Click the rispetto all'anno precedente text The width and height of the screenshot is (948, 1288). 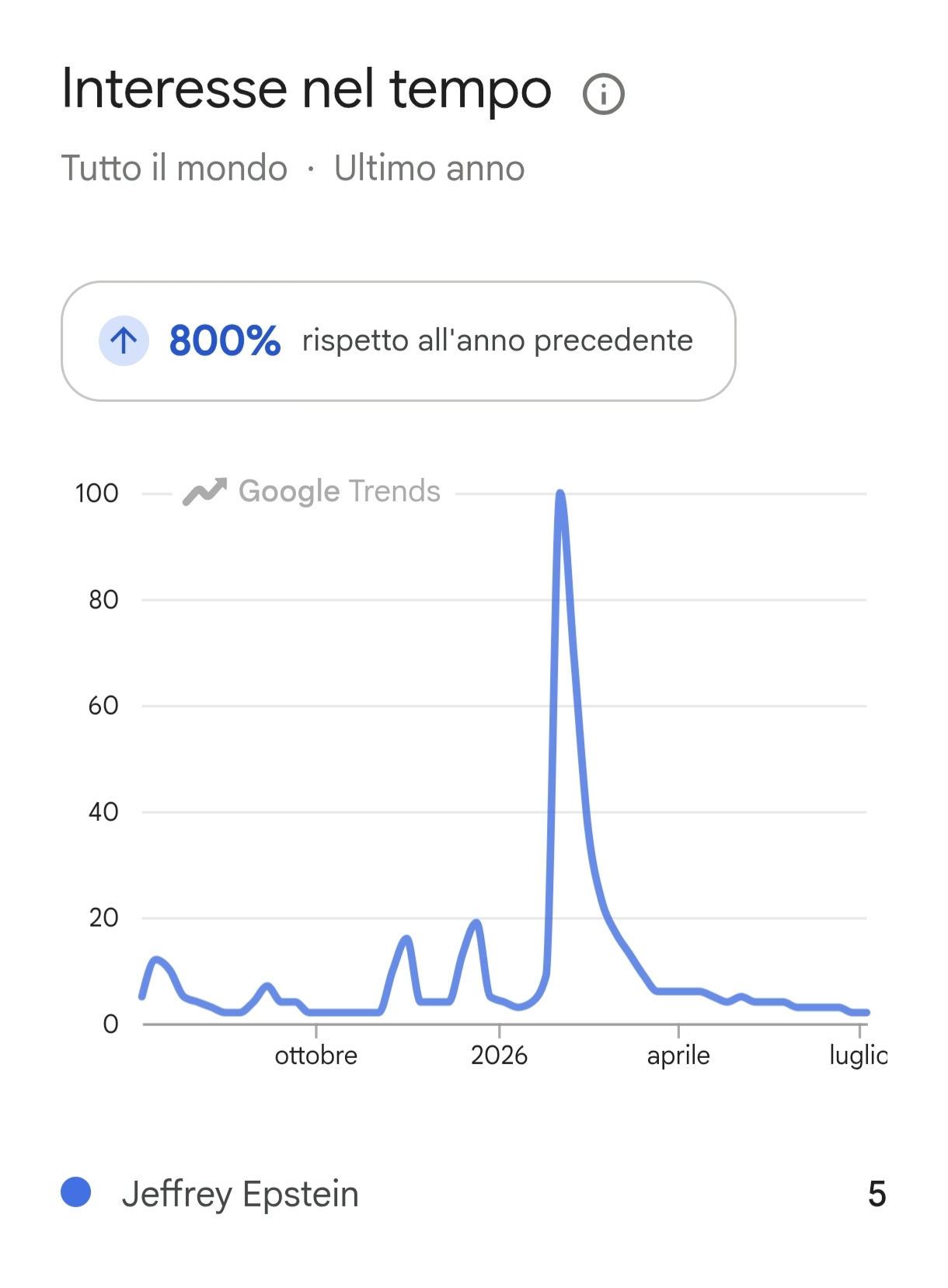[497, 340]
